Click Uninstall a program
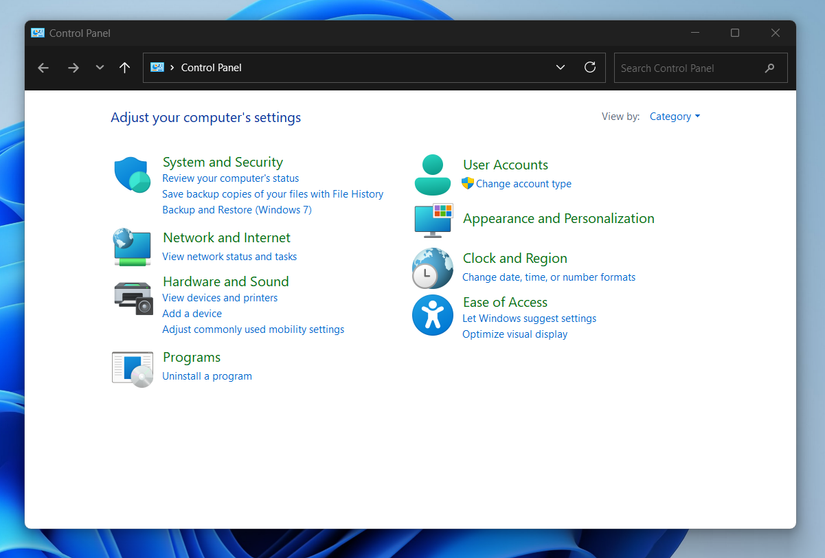The image size is (825, 558). (207, 376)
